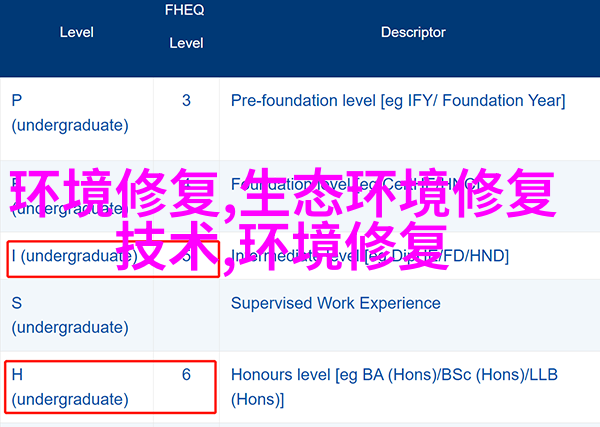Select the H (undergraduate) red-boxed cell
The image size is (600, 427).
pos(110,387)
